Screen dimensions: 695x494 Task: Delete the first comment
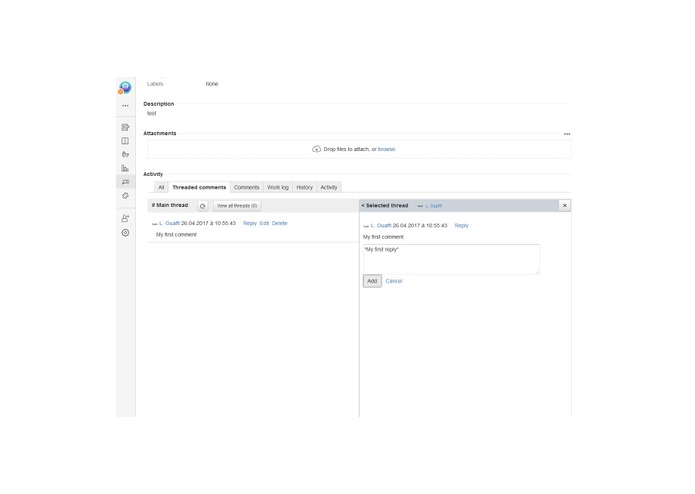click(x=279, y=223)
